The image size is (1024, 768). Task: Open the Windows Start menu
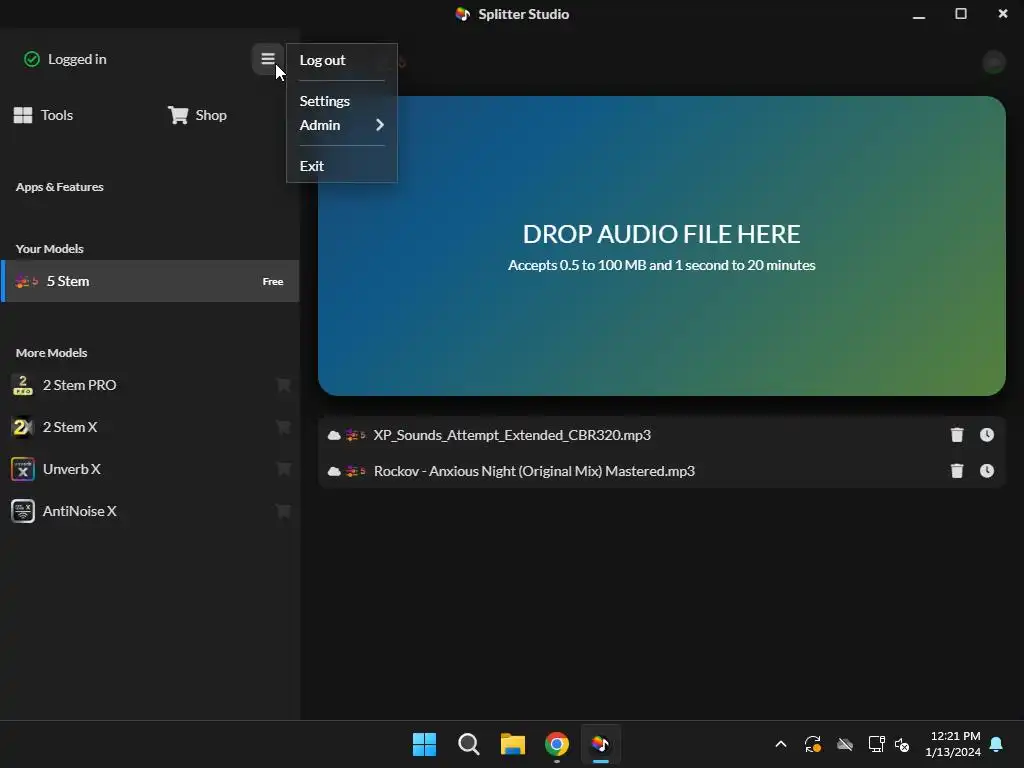(x=424, y=744)
